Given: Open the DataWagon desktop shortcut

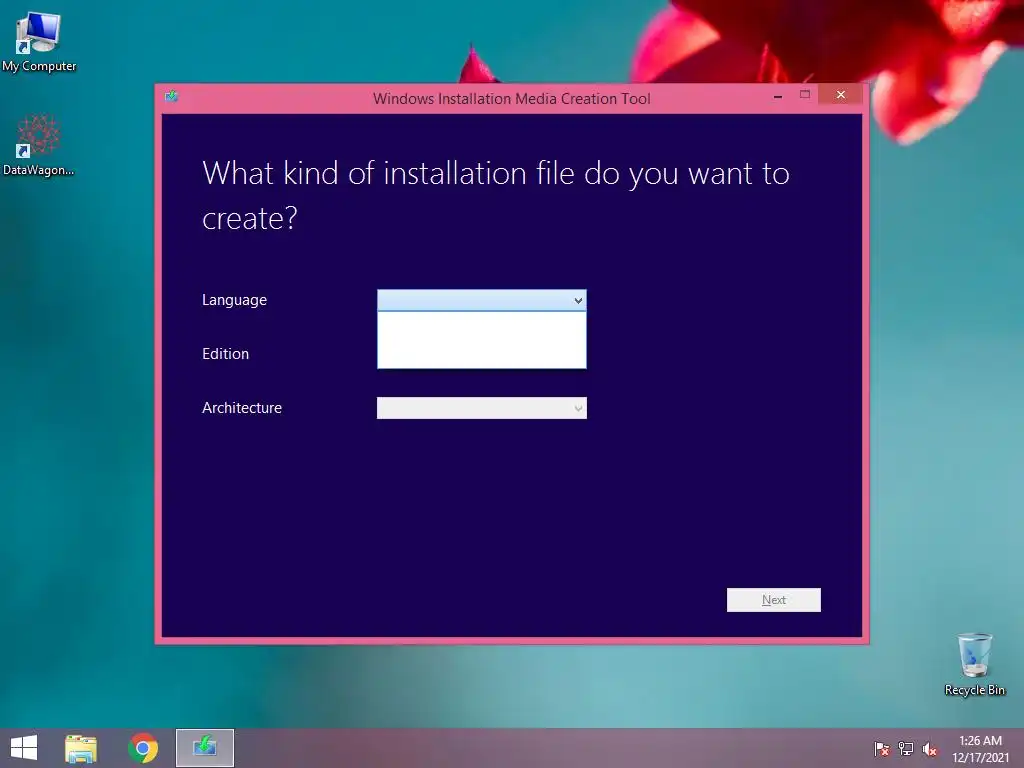Looking at the screenshot, I should click(x=38, y=145).
